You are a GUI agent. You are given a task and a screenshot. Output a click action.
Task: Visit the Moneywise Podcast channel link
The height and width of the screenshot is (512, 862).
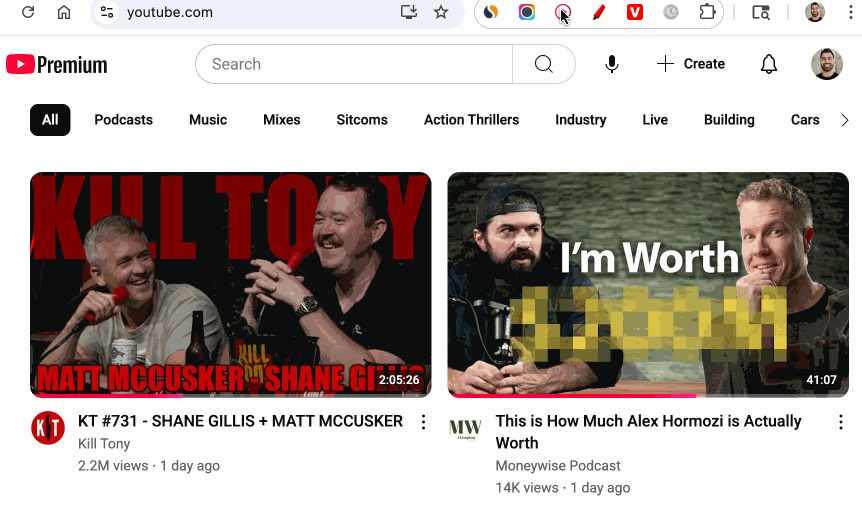(x=558, y=466)
